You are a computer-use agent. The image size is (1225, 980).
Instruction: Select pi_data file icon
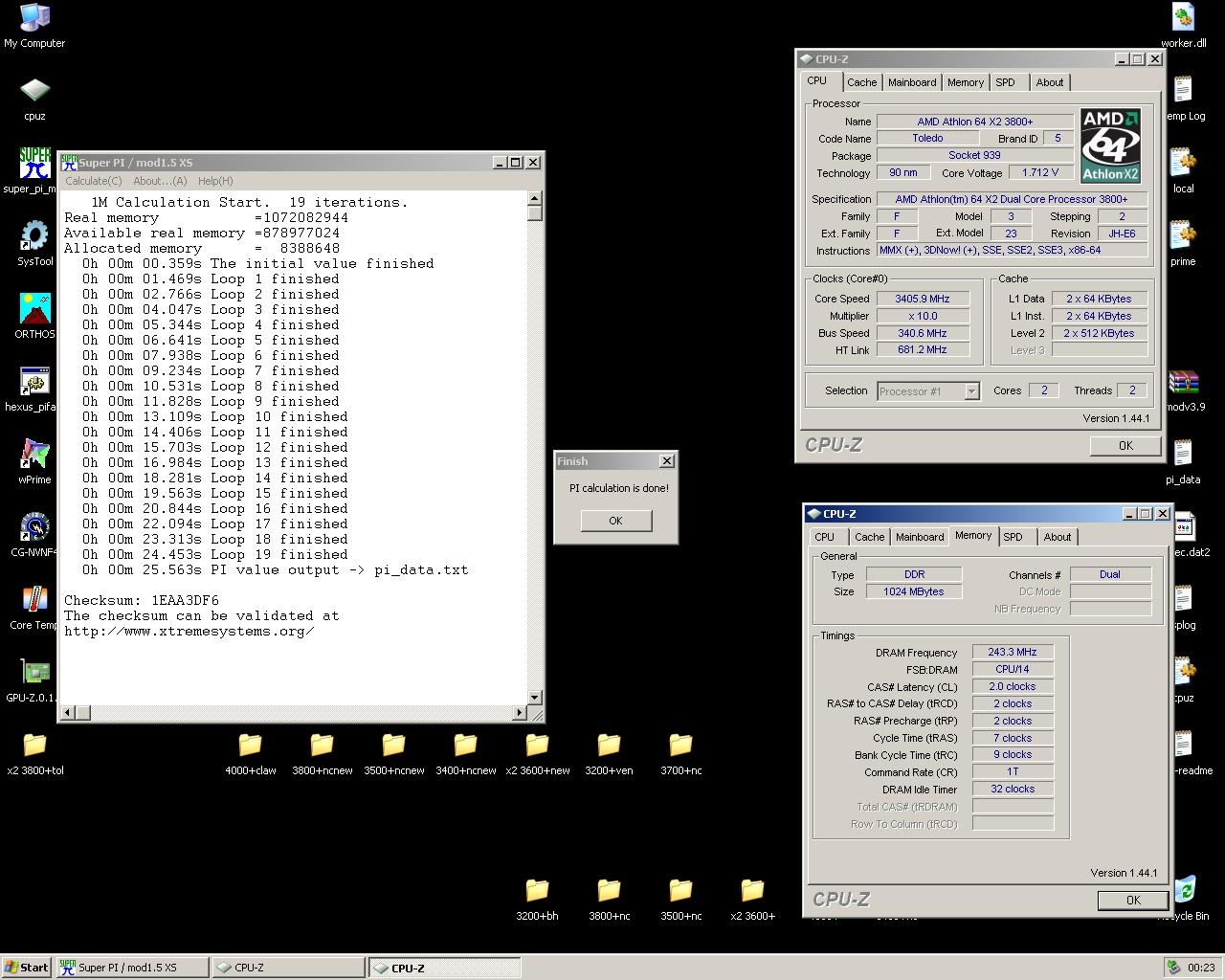pos(1183,461)
